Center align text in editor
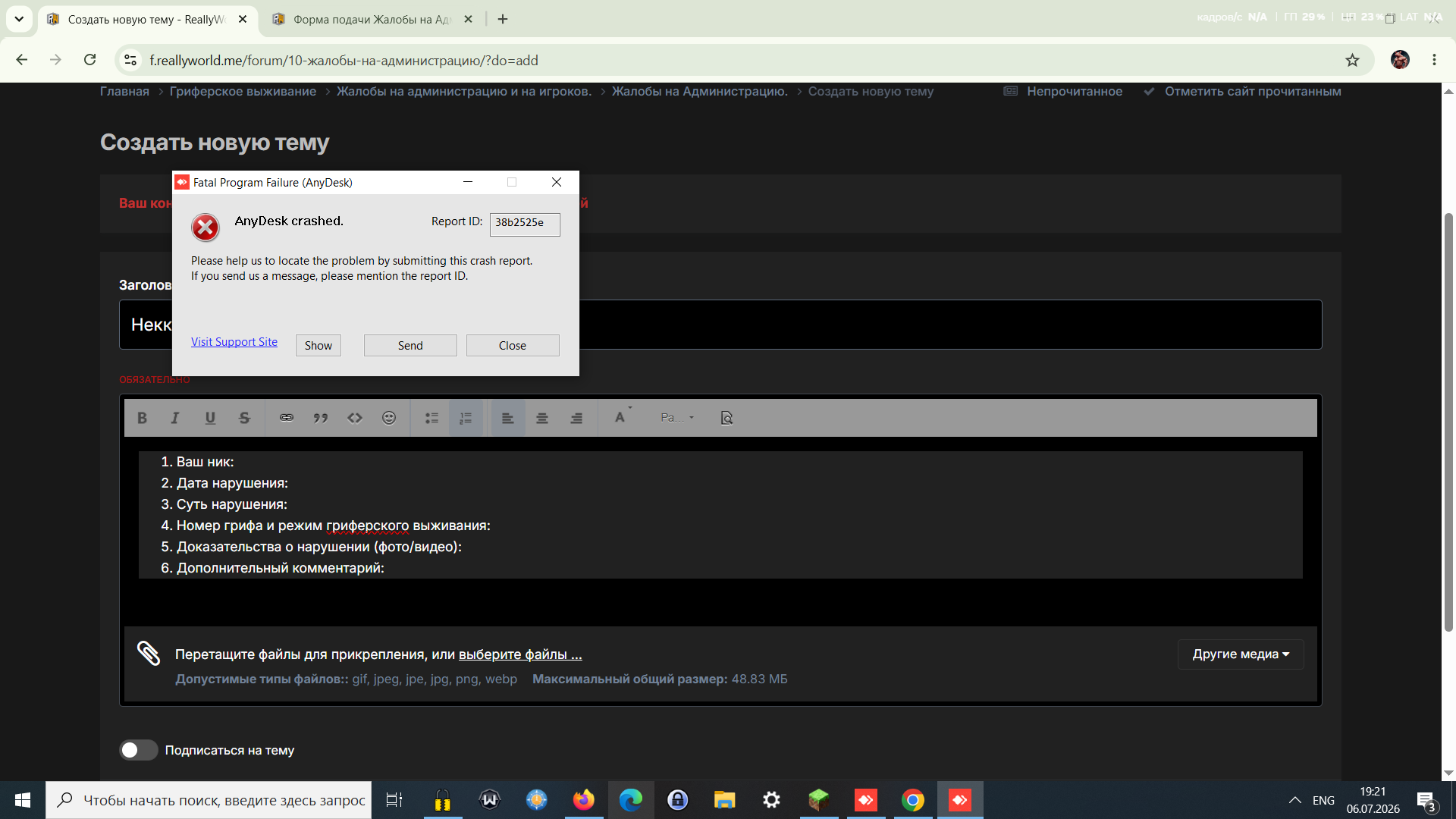Screen dimensions: 1456x819 [542, 418]
